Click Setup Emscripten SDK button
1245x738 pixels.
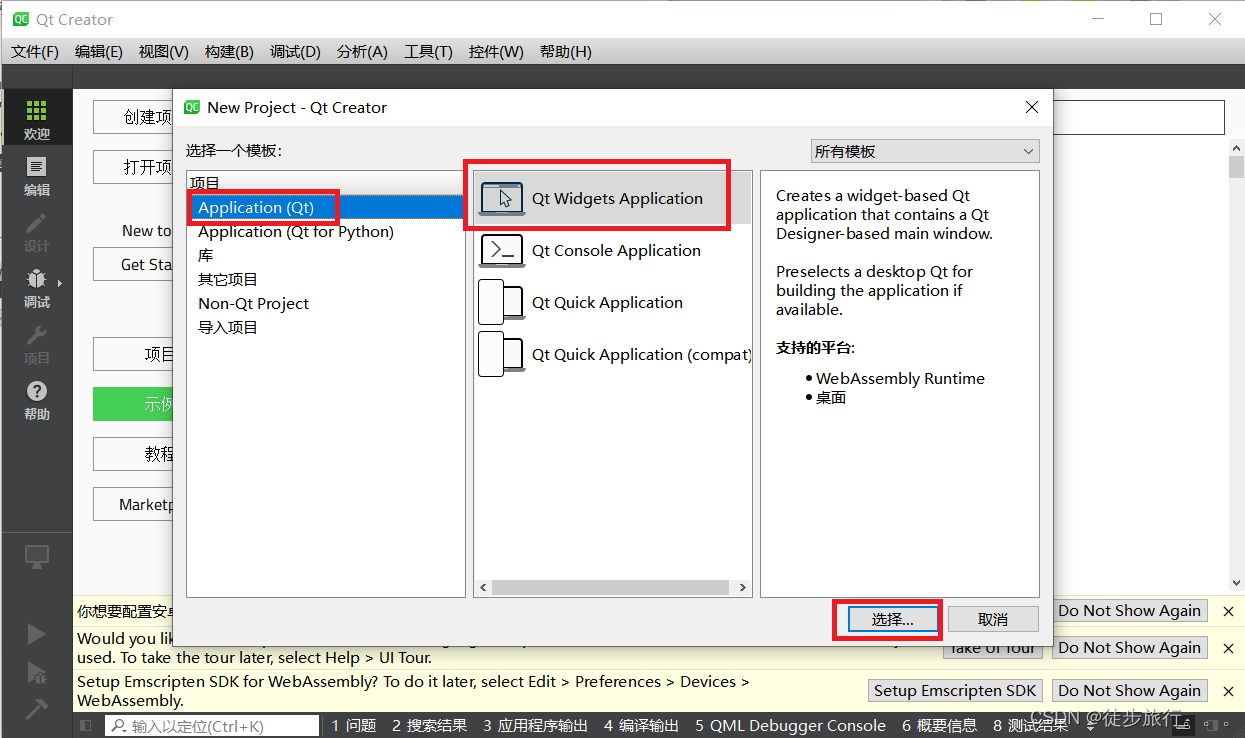955,690
